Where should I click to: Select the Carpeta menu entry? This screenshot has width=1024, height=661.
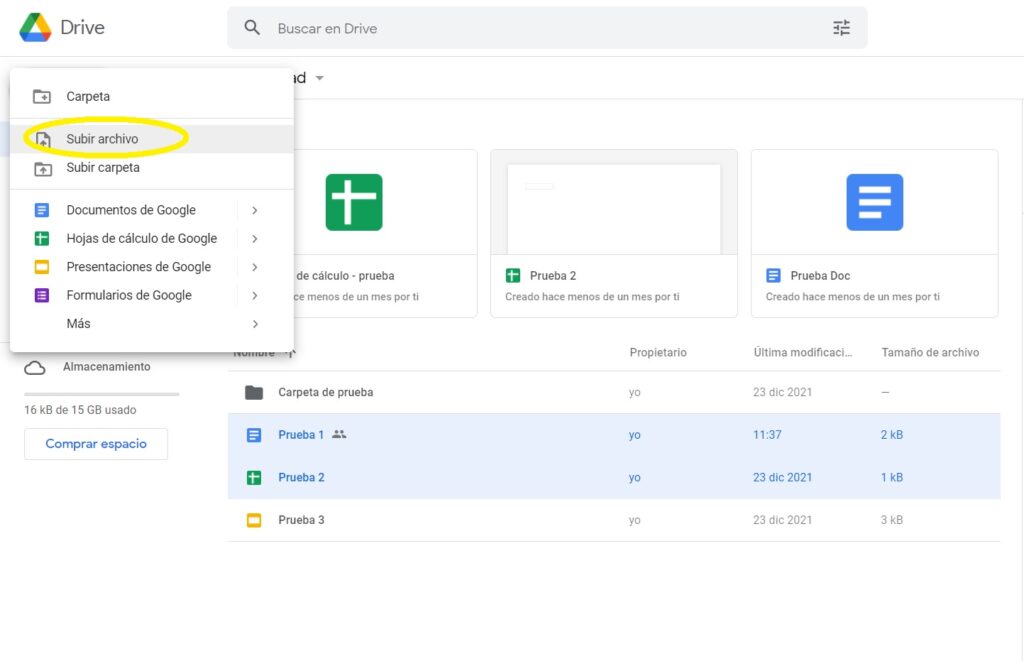click(152, 97)
